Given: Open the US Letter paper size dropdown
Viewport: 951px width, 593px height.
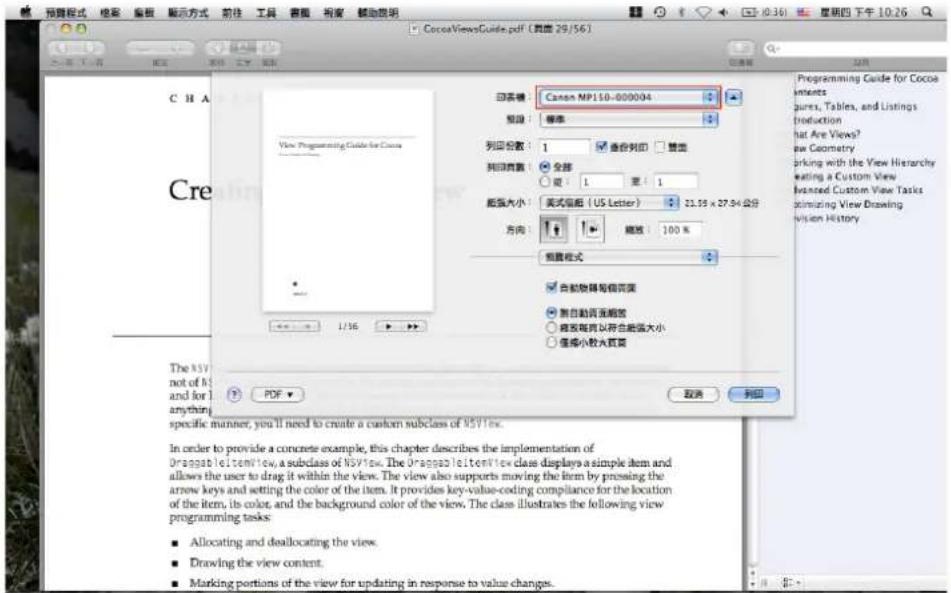Looking at the screenshot, I should click(x=609, y=203).
